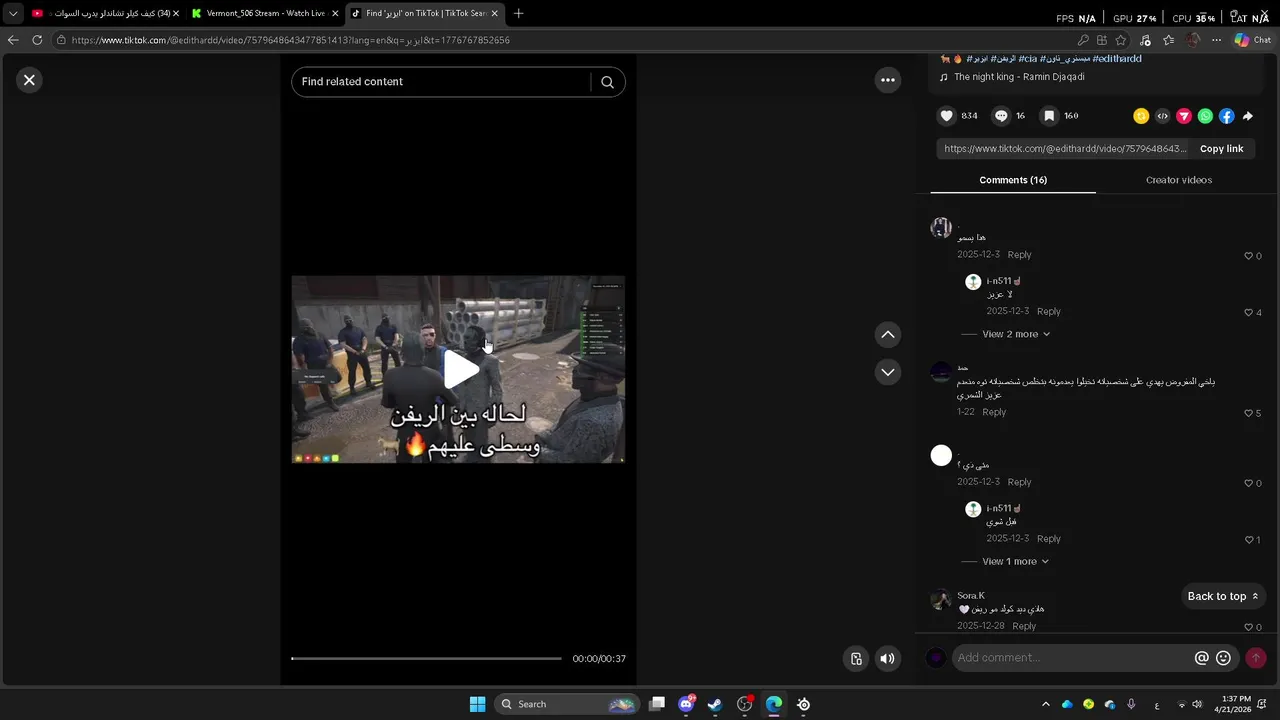Send to friends via red paper-plane icon

1184,116
